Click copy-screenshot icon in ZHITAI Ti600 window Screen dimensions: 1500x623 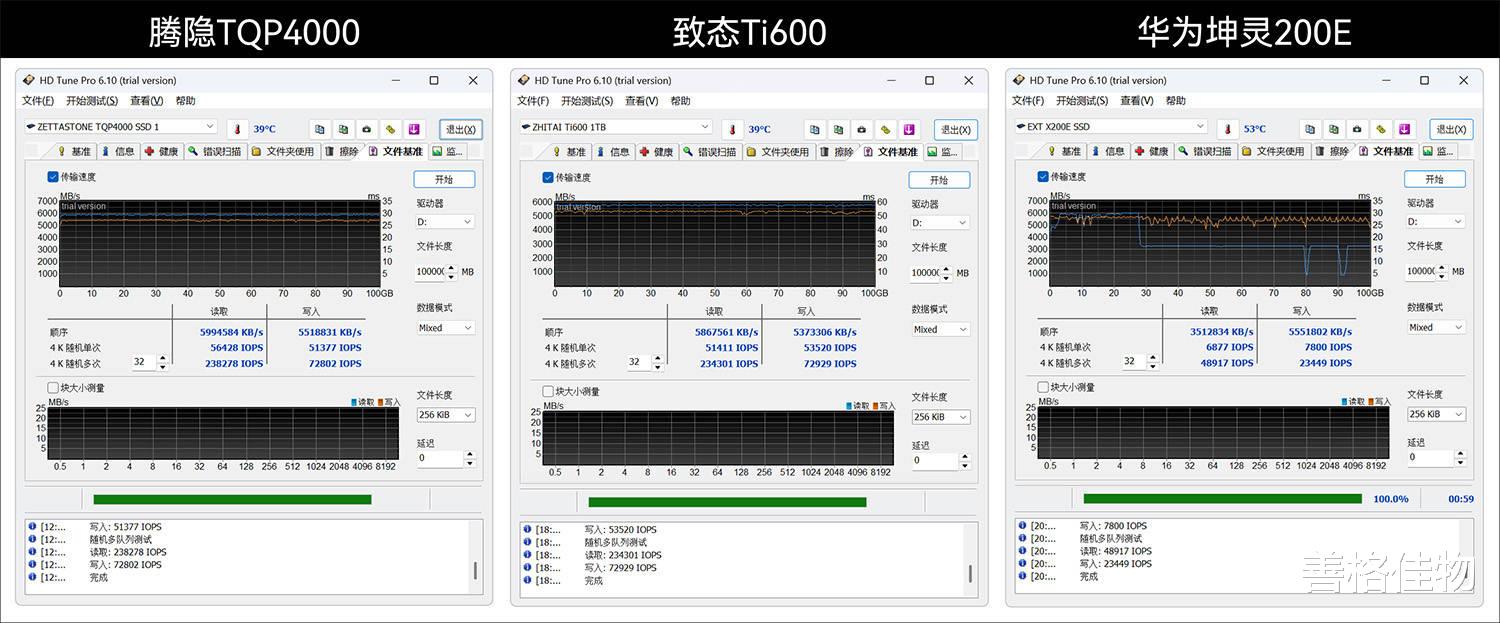tap(838, 129)
